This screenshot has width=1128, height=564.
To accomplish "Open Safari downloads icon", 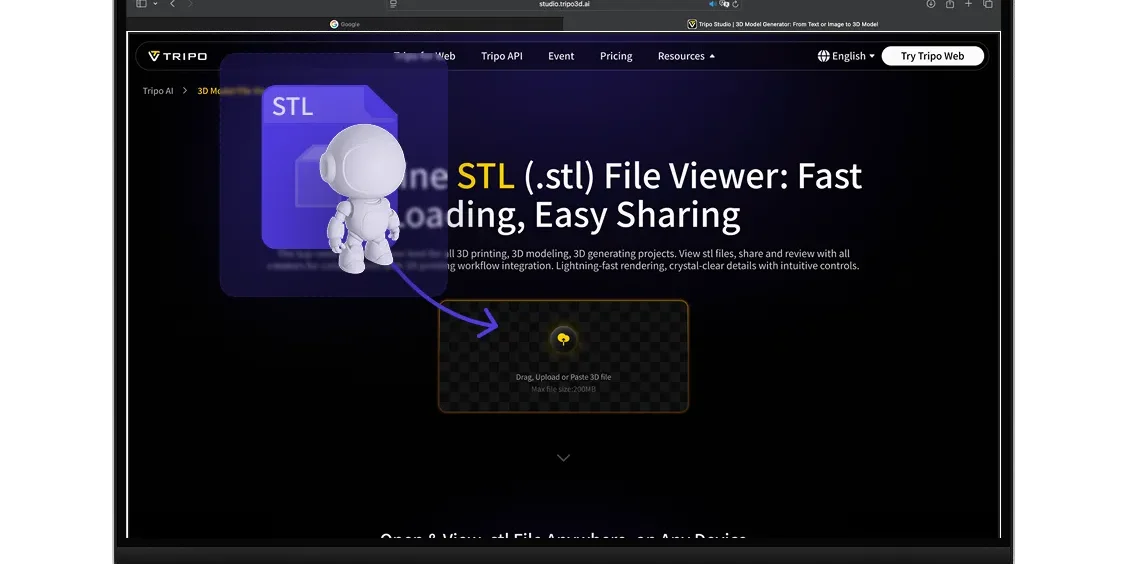I will point(931,4).
